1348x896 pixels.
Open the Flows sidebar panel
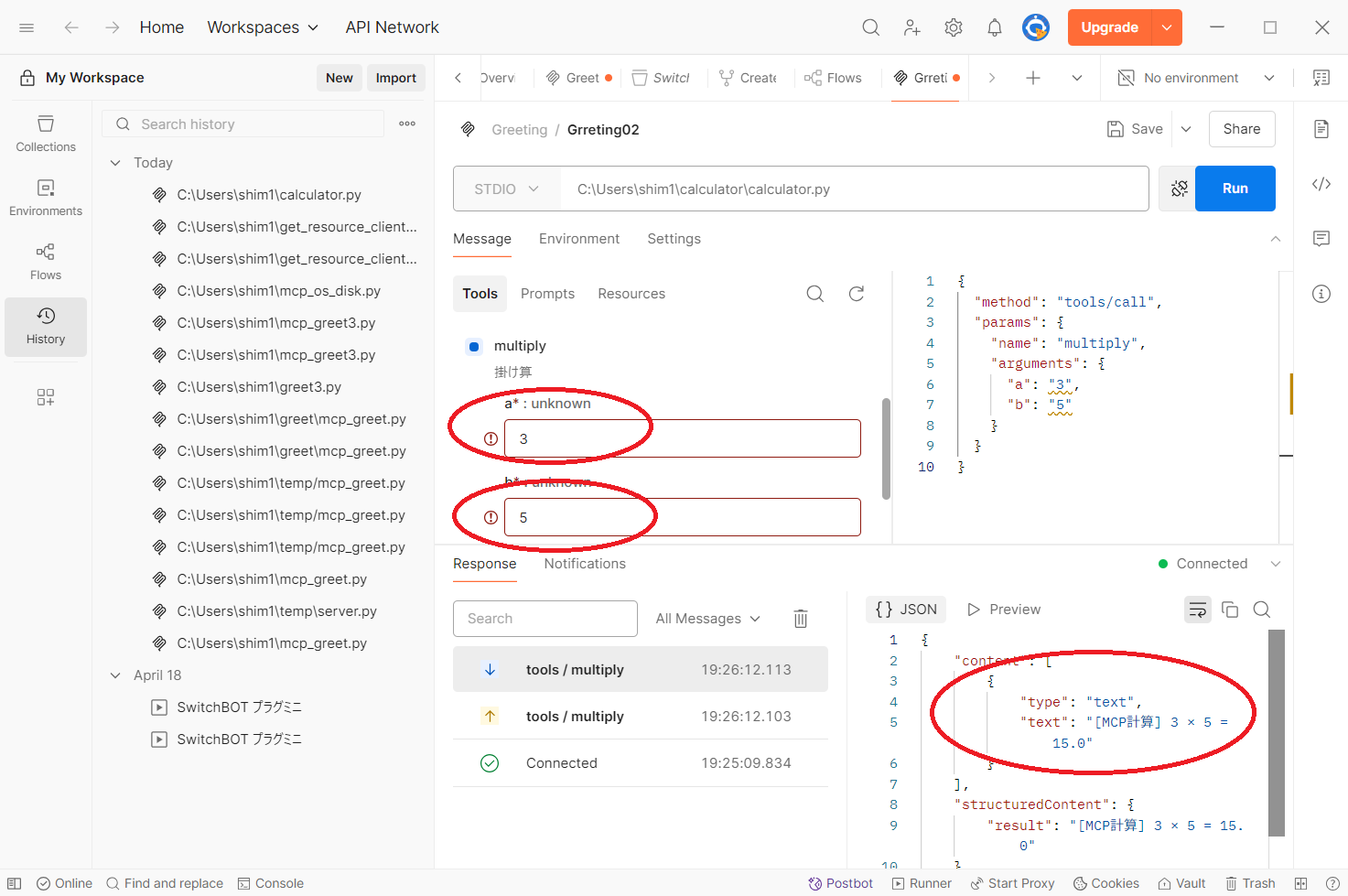46,261
